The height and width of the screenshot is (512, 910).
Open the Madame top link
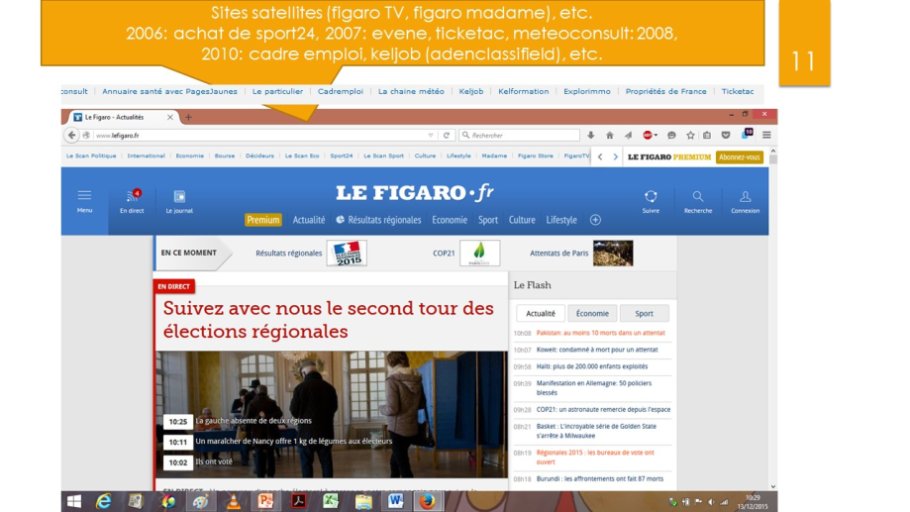pos(494,156)
